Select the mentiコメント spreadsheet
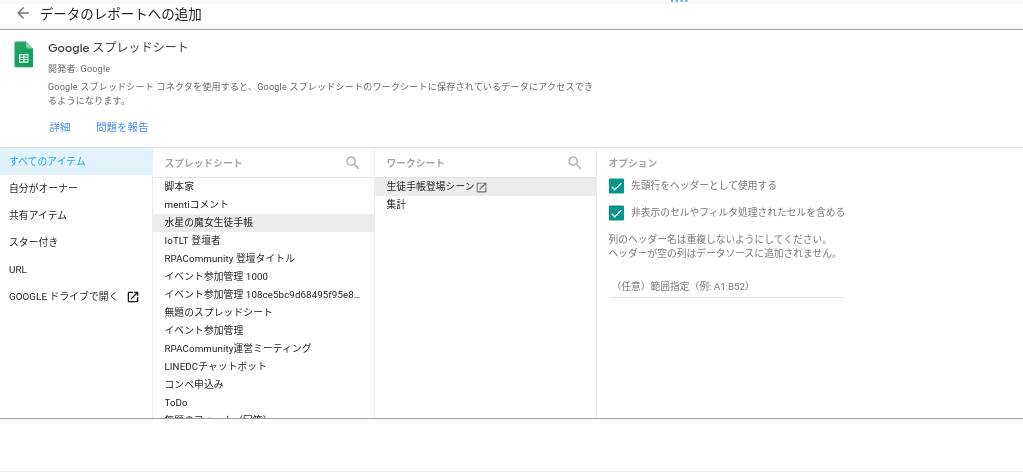This screenshot has height=474, width=1023. [x=264, y=204]
